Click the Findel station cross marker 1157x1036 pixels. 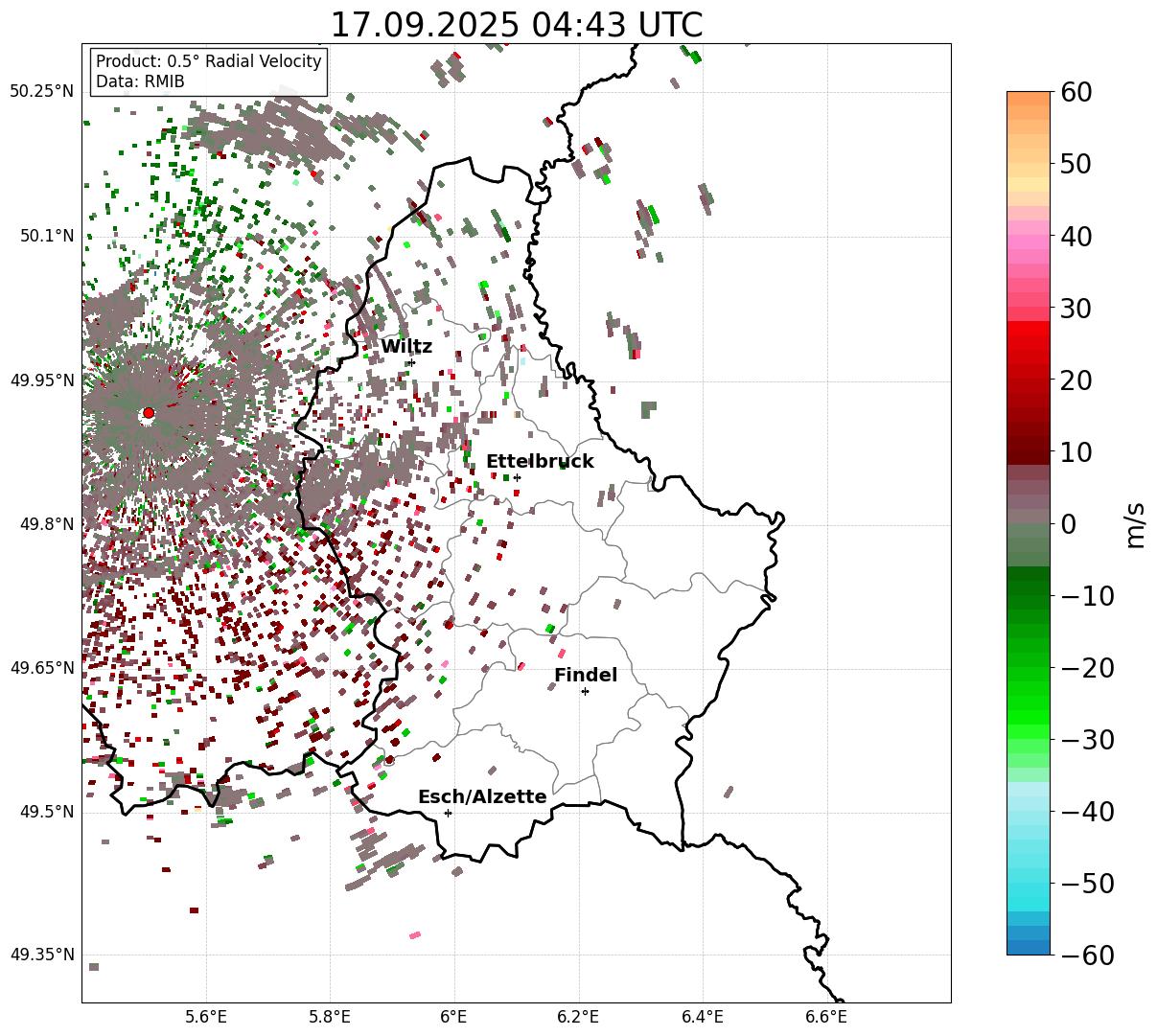click(585, 691)
